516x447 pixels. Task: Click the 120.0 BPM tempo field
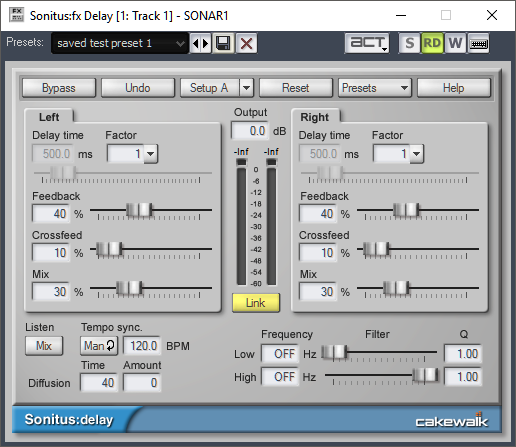click(x=142, y=346)
